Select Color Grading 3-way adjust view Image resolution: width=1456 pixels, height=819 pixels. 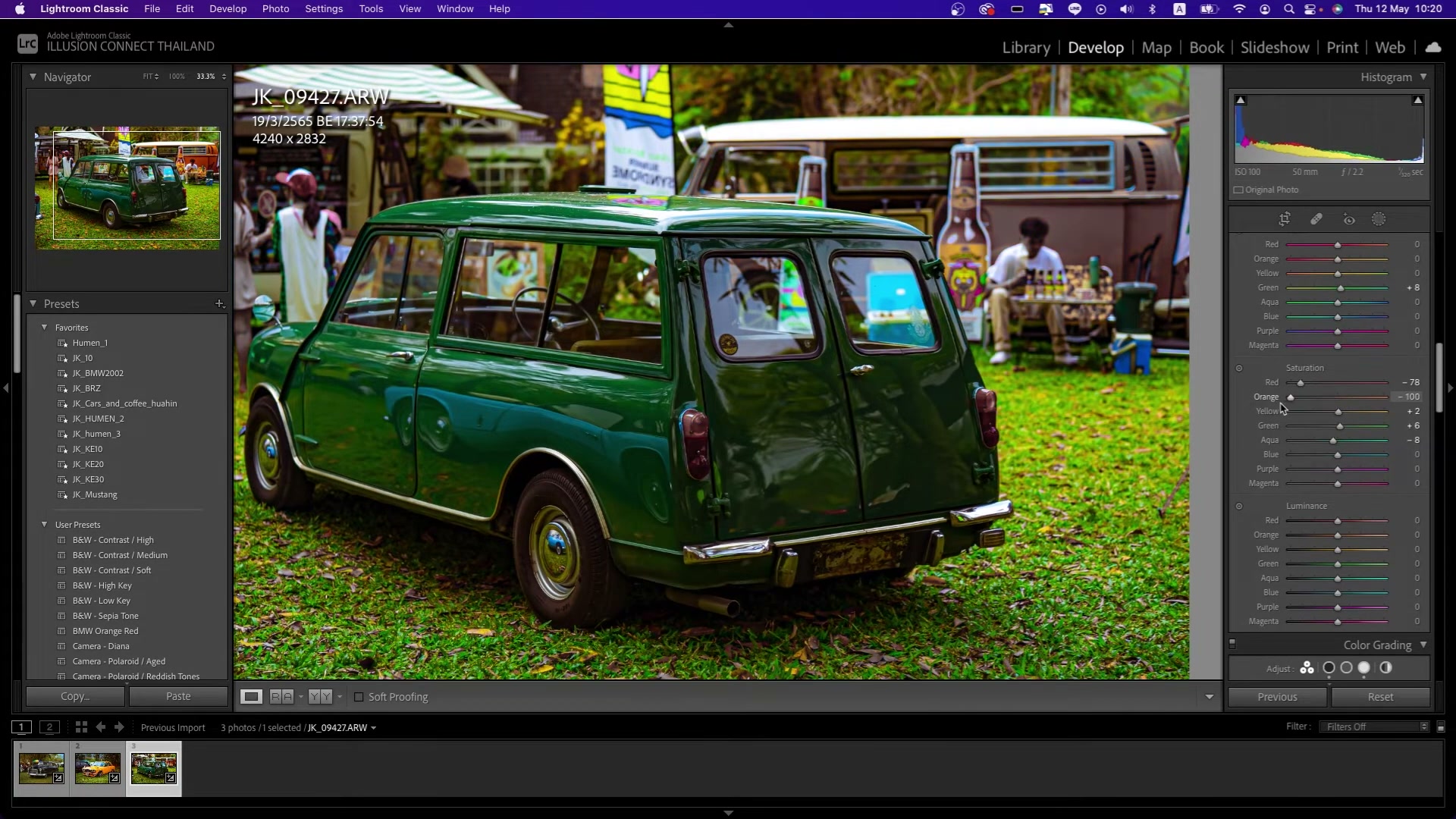pyautogui.click(x=1307, y=668)
